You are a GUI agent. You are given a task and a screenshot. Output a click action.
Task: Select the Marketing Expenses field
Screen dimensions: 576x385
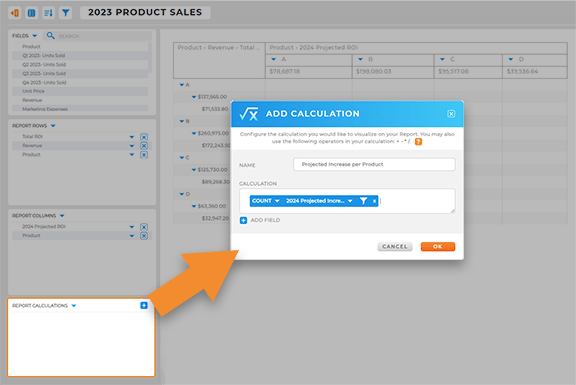(80, 109)
